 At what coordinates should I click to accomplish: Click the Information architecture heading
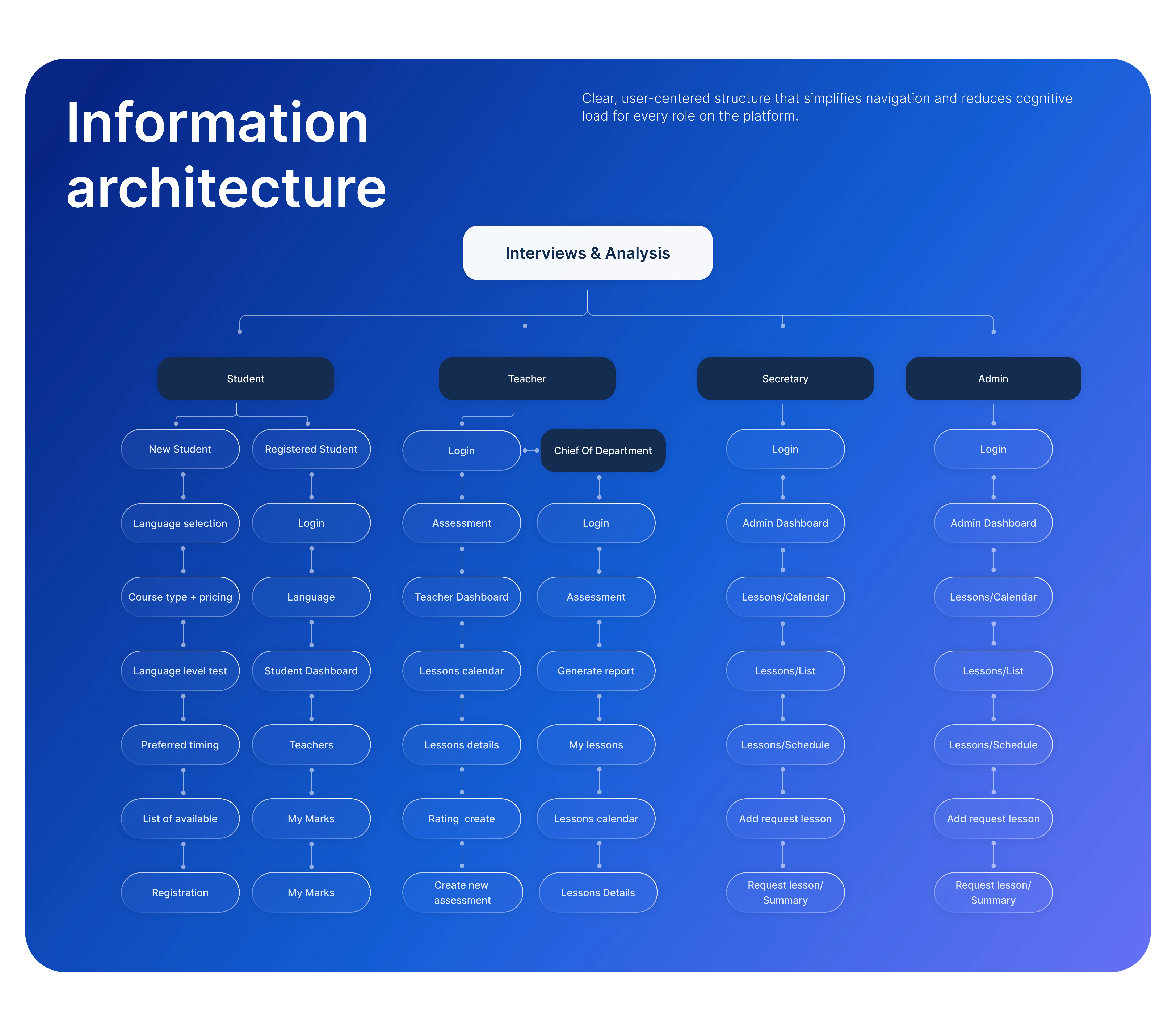(x=226, y=154)
